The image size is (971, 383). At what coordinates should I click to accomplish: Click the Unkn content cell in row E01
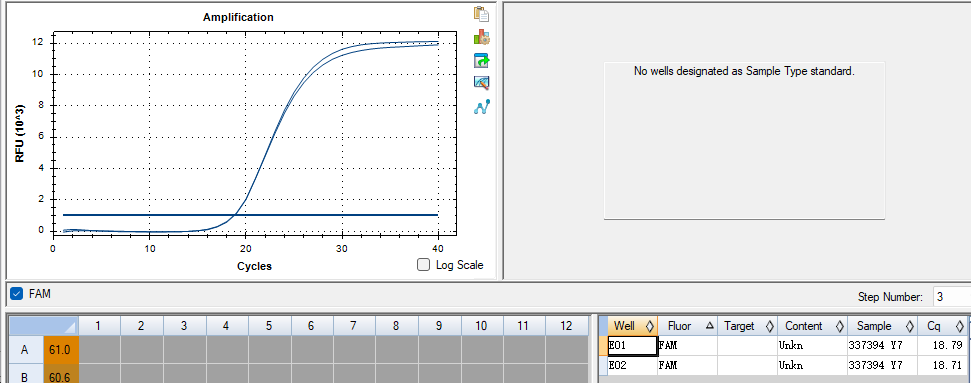tap(811, 346)
